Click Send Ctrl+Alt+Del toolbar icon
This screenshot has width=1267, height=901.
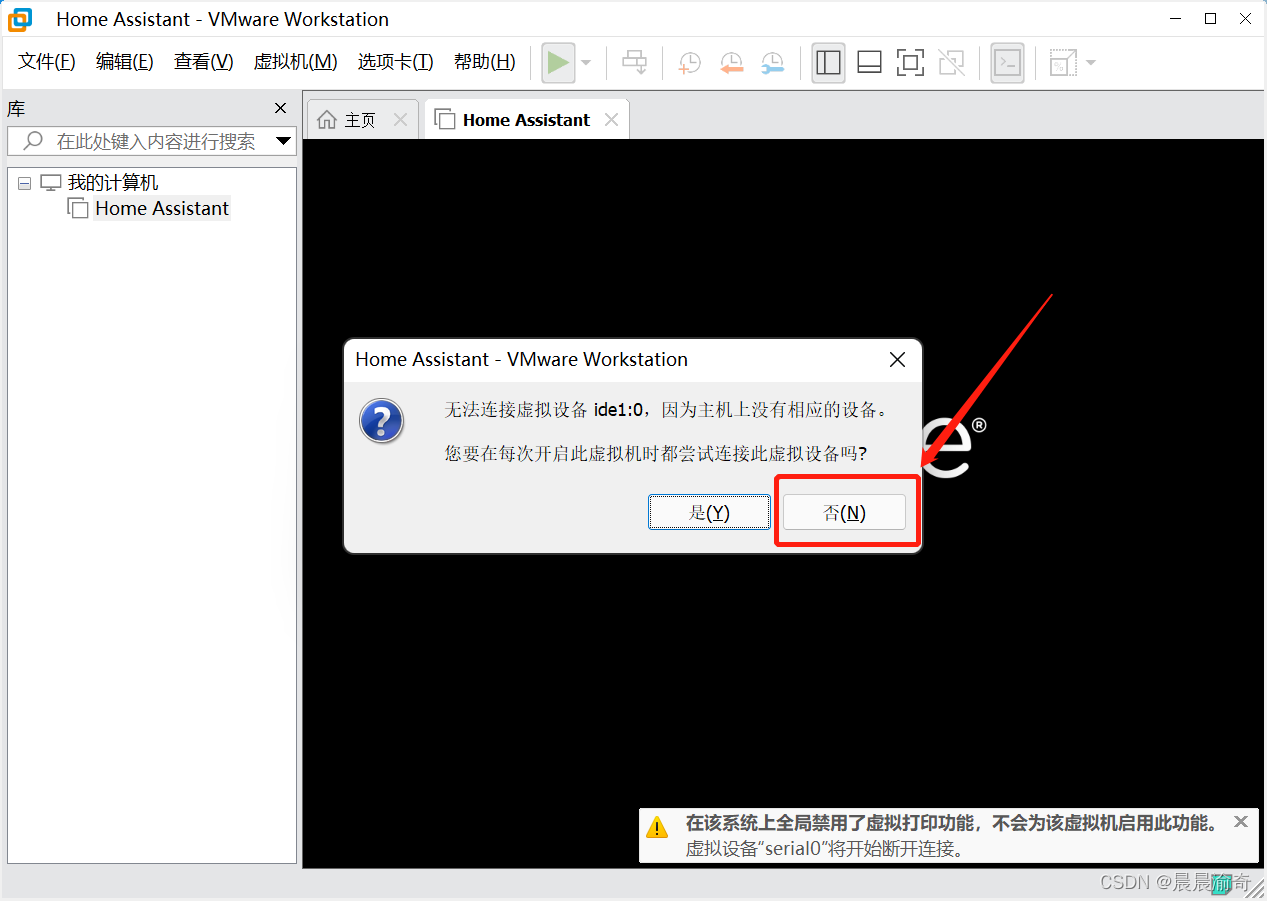(634, 63)
